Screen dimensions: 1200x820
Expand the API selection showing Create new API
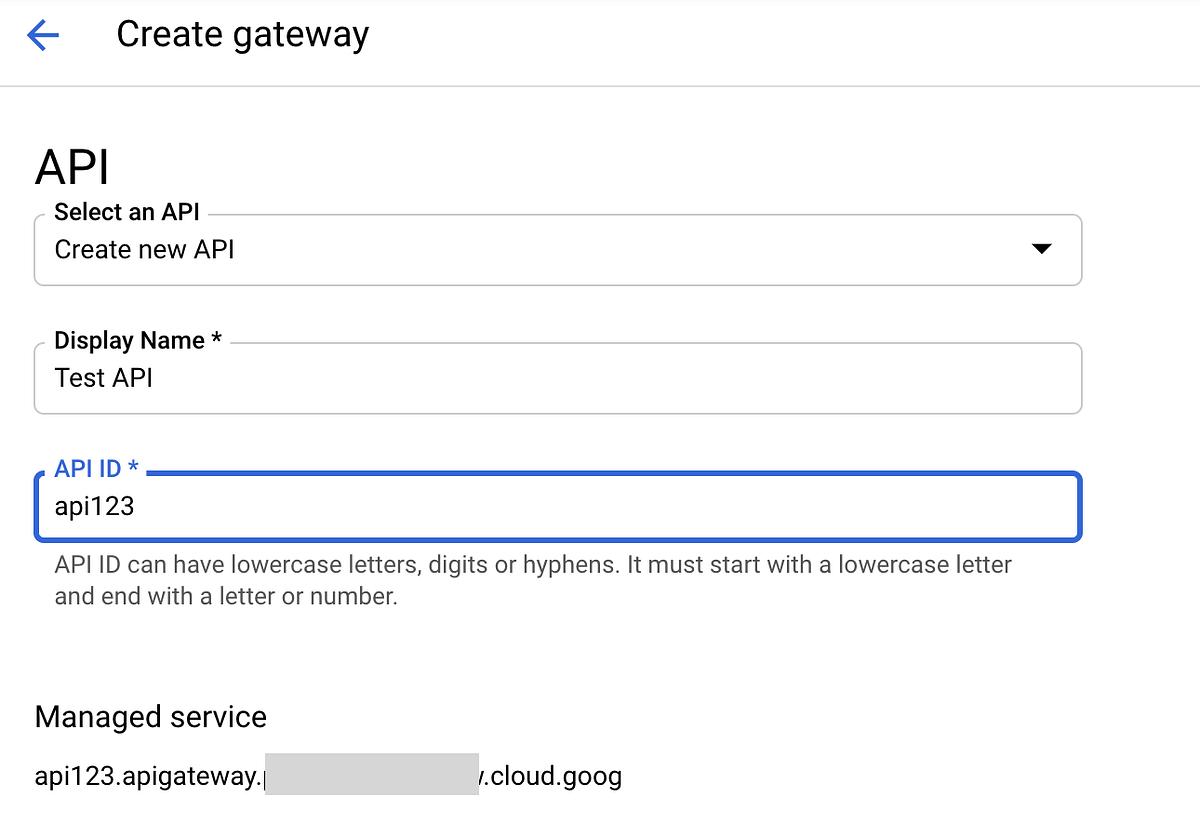[x=558, y=250]
